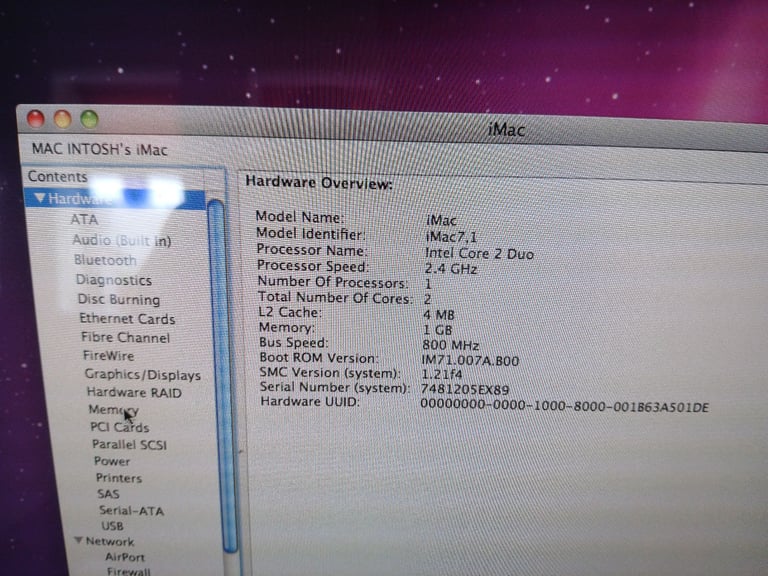
Task: Open the Memory section
Action: [x=113, y=409]
